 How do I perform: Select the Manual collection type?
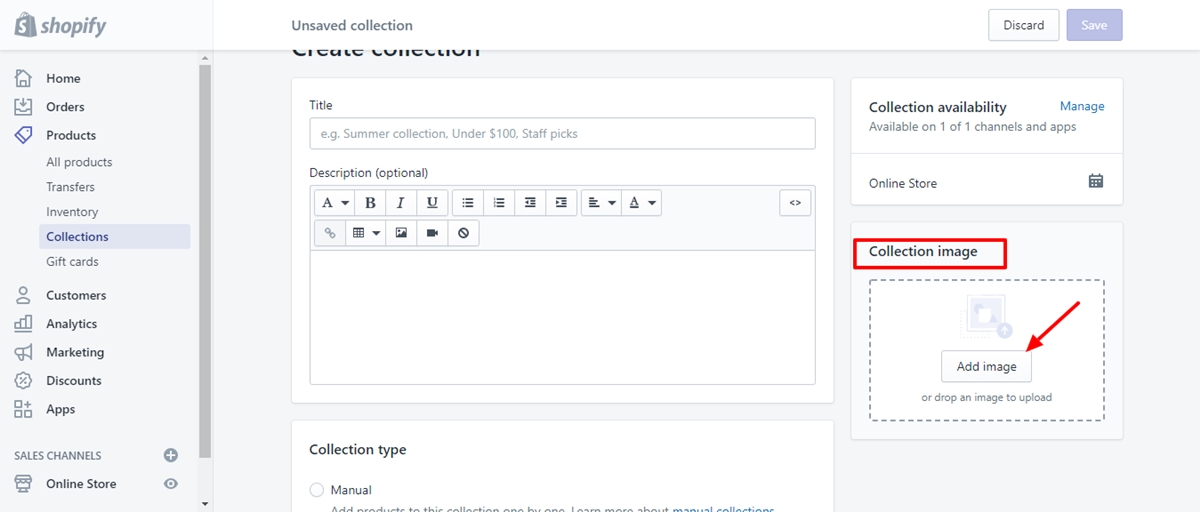point(317,490)
